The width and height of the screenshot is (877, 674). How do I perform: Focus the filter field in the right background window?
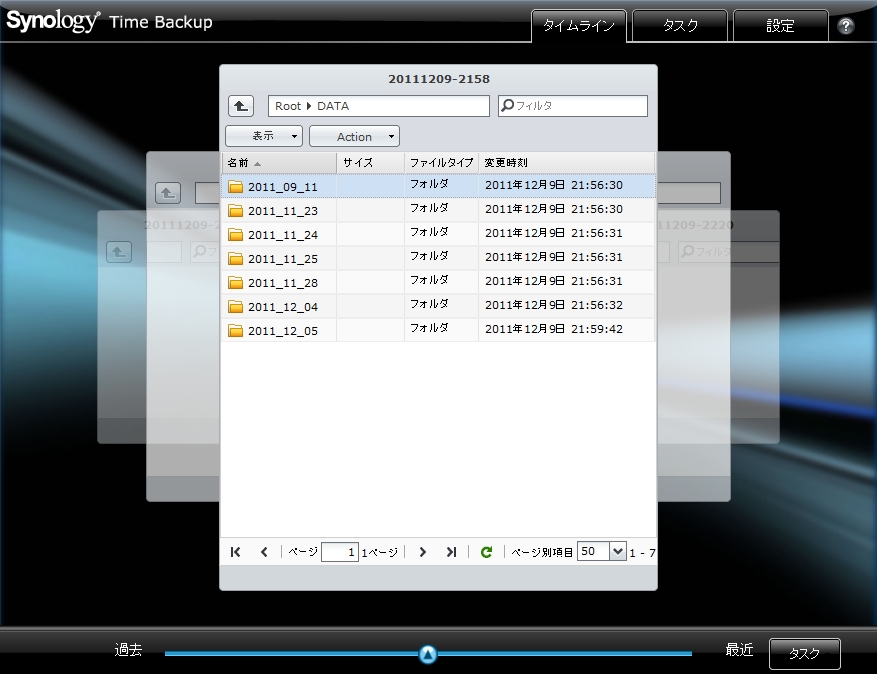point(728,252)
